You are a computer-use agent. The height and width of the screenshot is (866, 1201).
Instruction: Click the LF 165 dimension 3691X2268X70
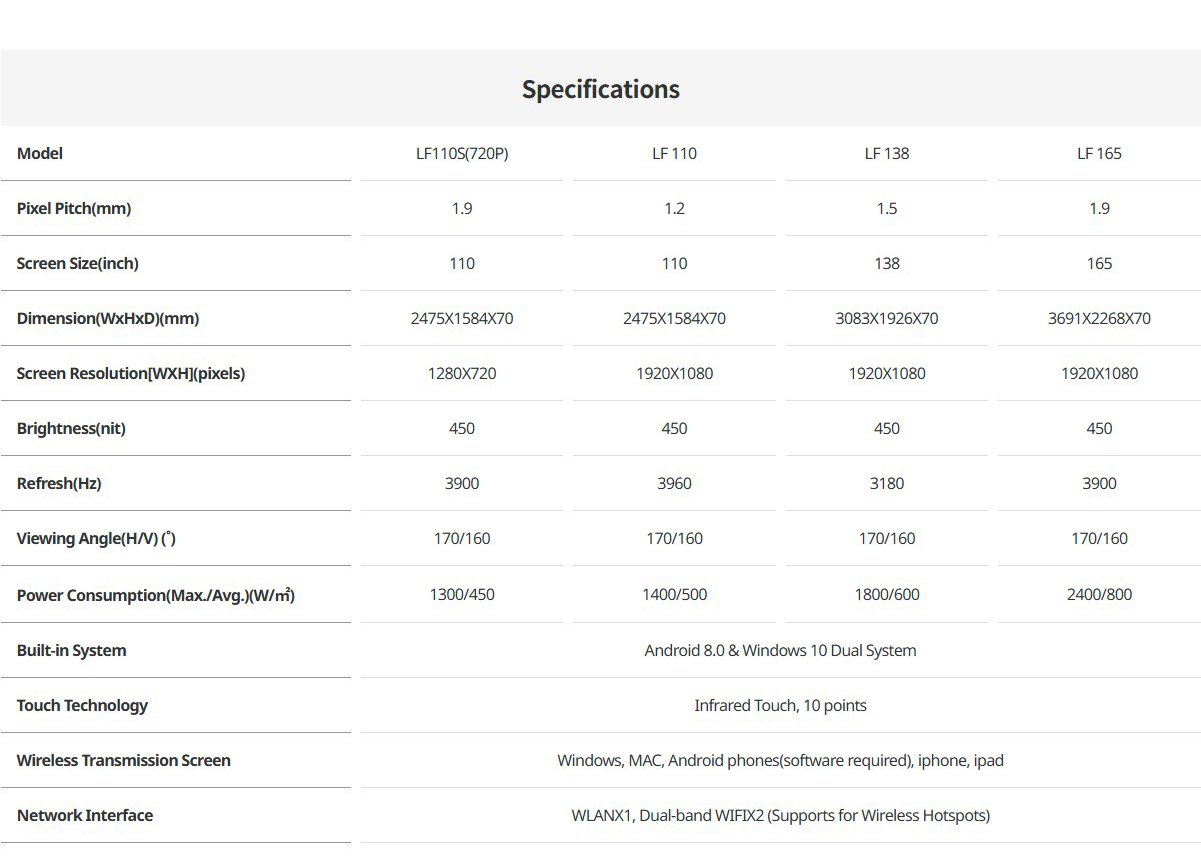coord(1099,318)
